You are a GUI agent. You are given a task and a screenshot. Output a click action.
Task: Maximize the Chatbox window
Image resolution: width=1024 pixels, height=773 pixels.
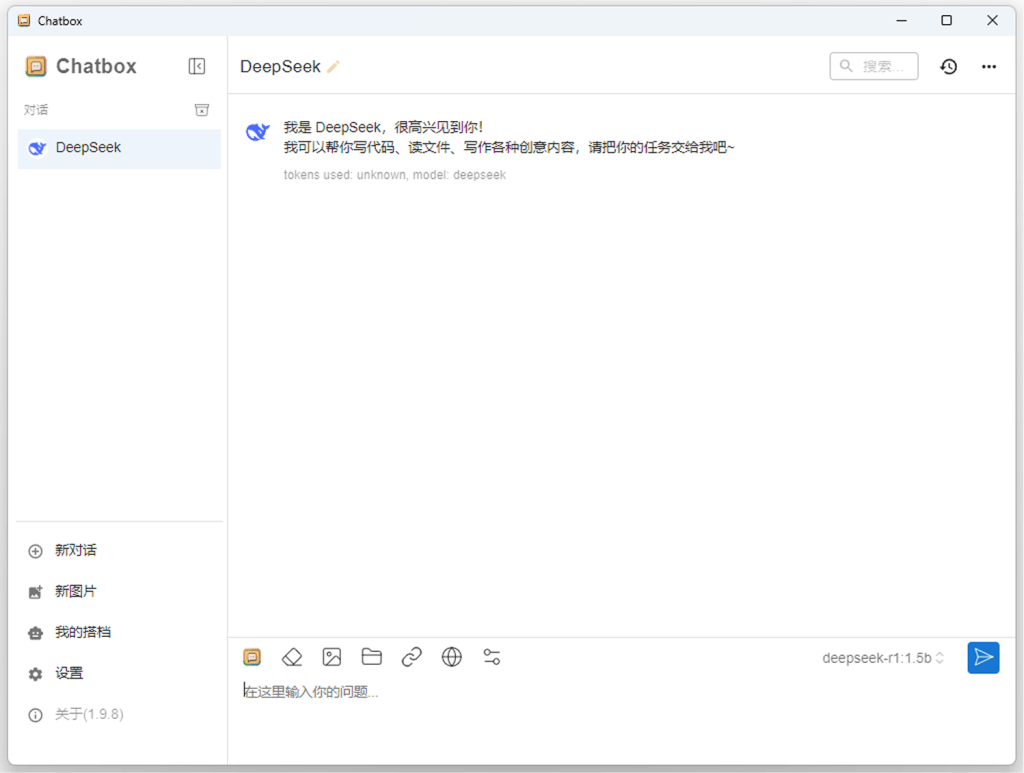[946, 20]
